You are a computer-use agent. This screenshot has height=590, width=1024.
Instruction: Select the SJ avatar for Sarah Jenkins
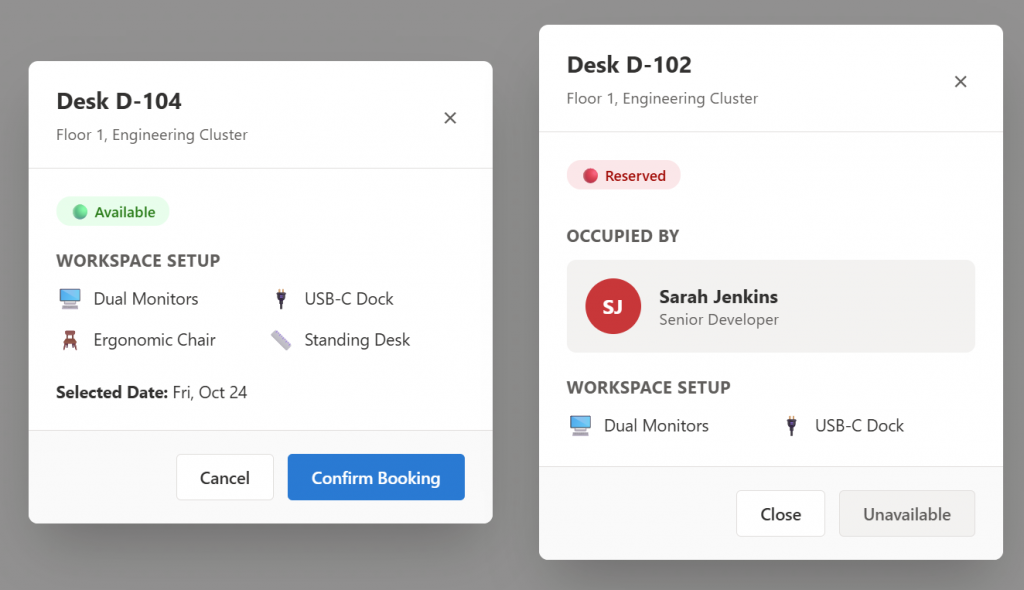[613, 306]
